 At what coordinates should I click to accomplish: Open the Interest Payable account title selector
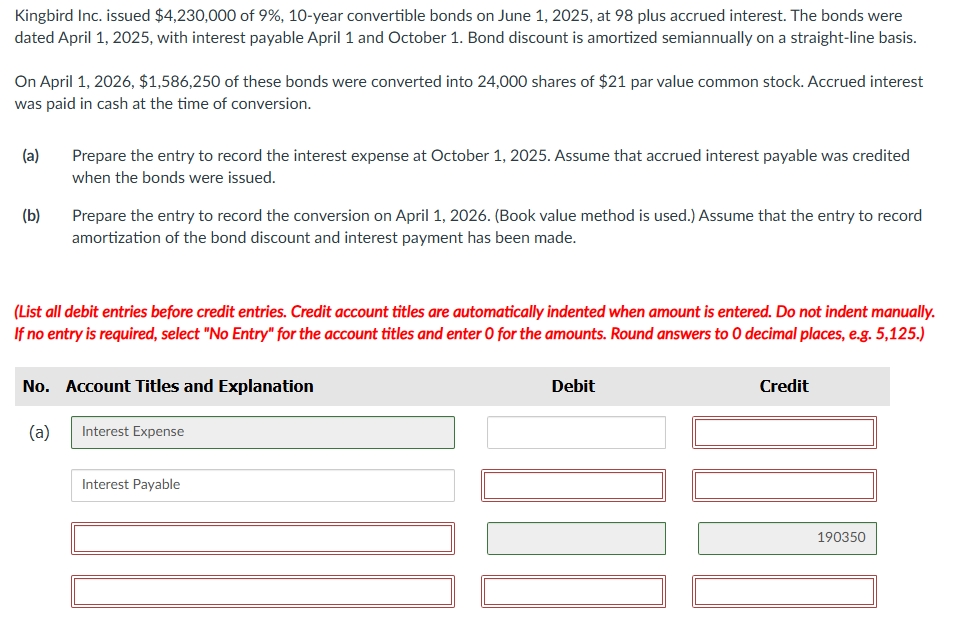262,485
